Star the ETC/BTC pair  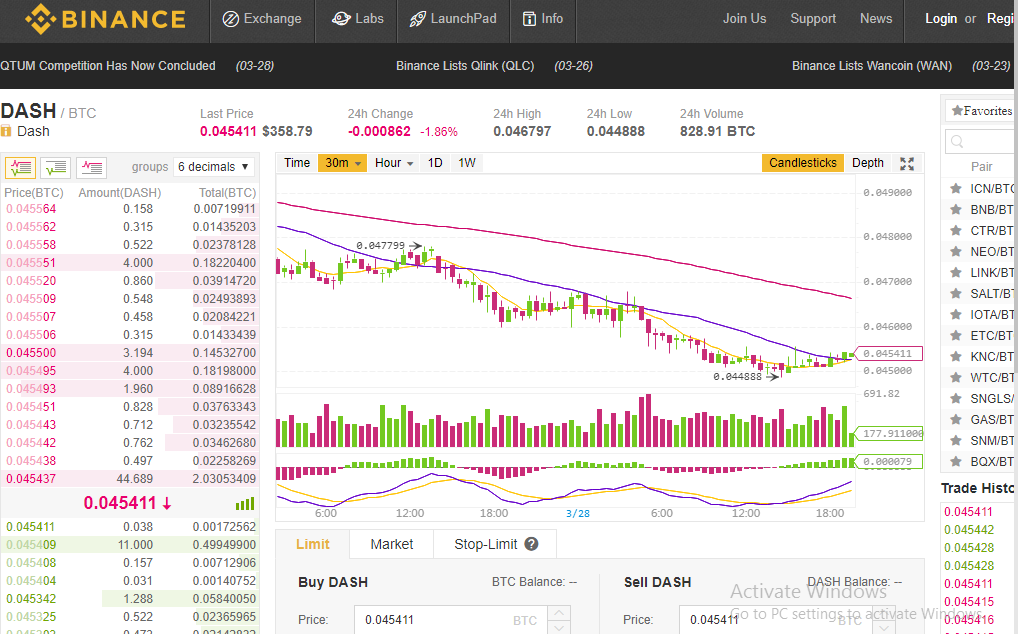pos(956,335)
